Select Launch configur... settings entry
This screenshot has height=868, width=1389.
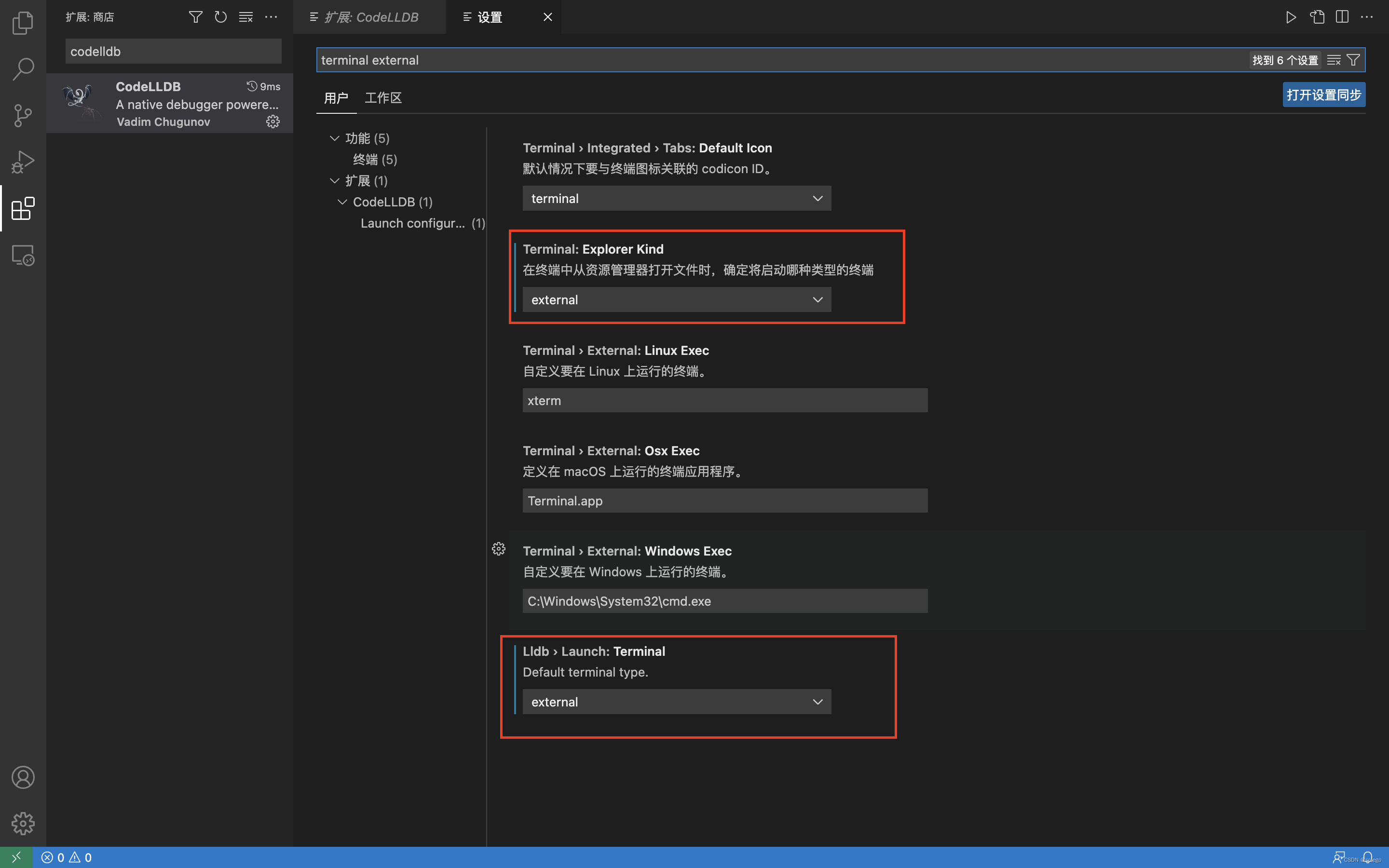(422, 223)
